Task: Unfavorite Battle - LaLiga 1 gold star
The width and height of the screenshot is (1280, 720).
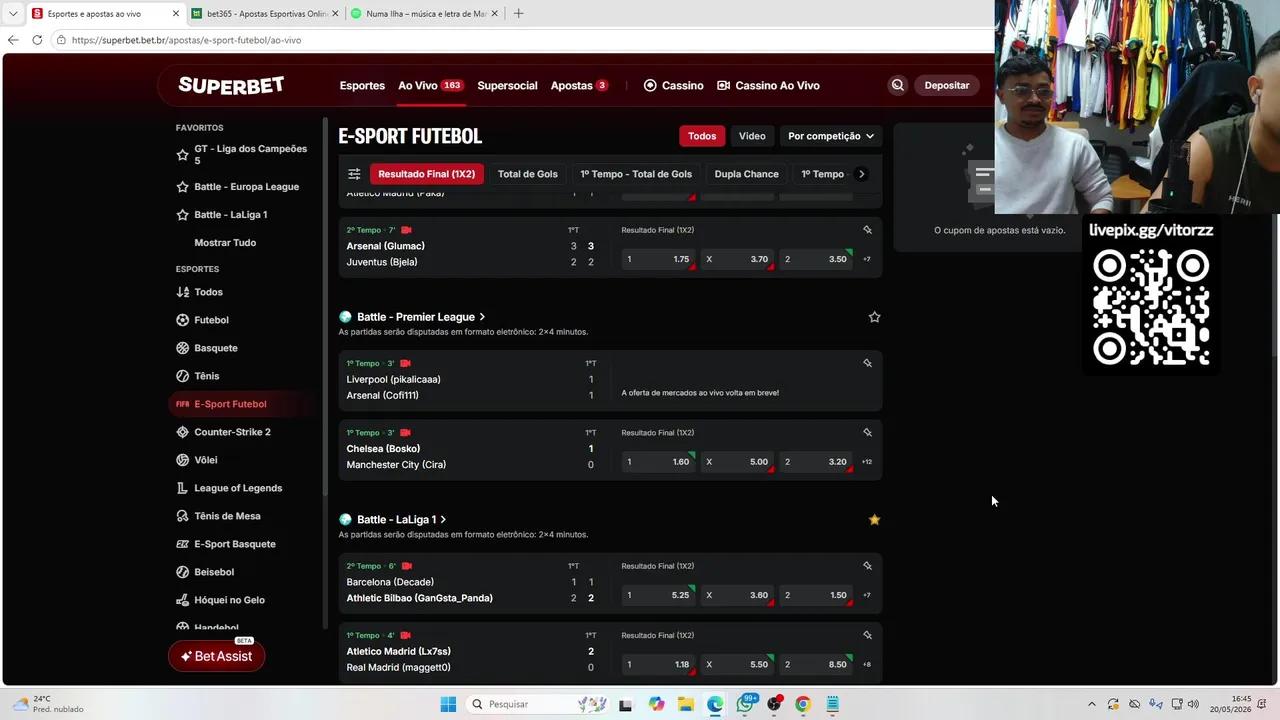Action: pyautogui.click(x=874, y=520)
